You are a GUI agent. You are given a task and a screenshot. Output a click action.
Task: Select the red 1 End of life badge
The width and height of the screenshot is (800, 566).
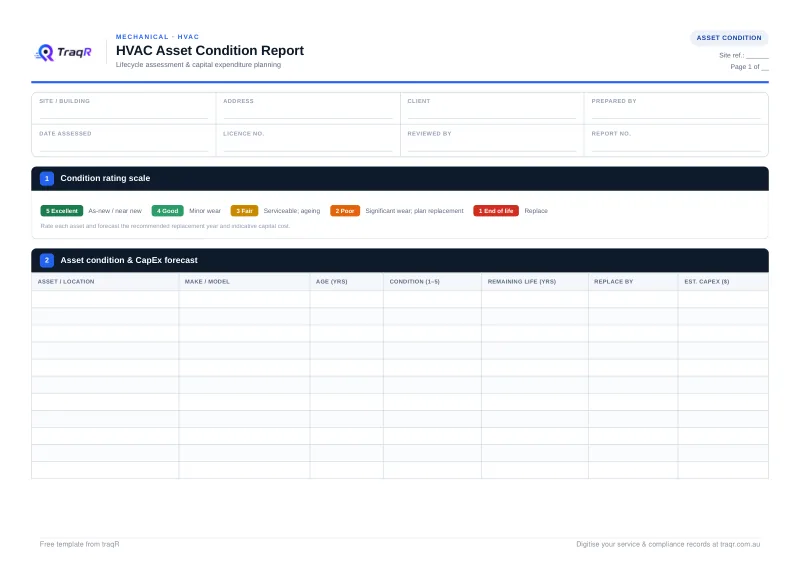tap(496, 211)
